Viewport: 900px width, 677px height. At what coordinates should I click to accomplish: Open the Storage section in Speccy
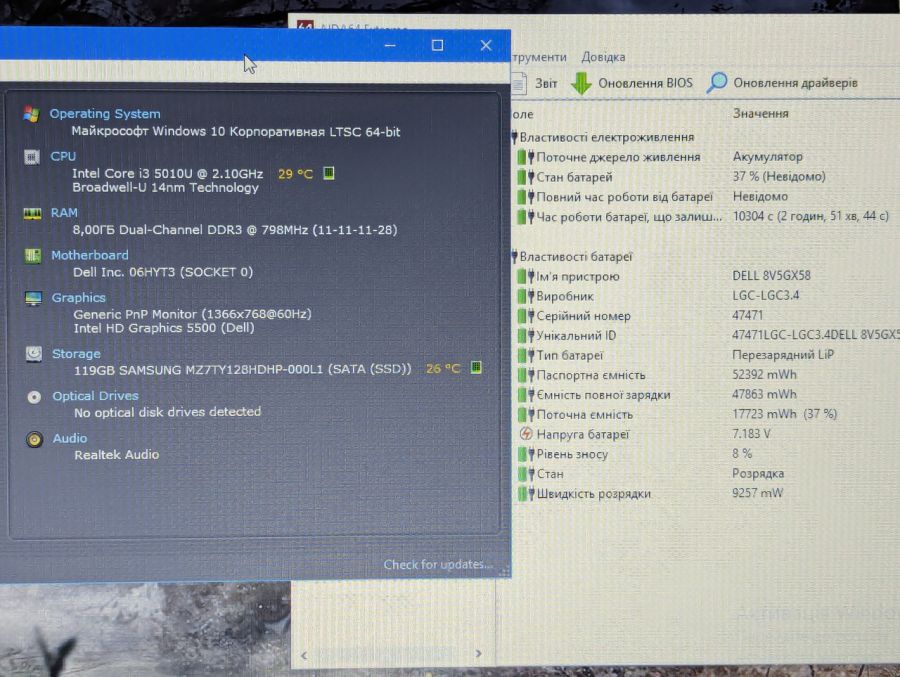[x=76, y=354]
